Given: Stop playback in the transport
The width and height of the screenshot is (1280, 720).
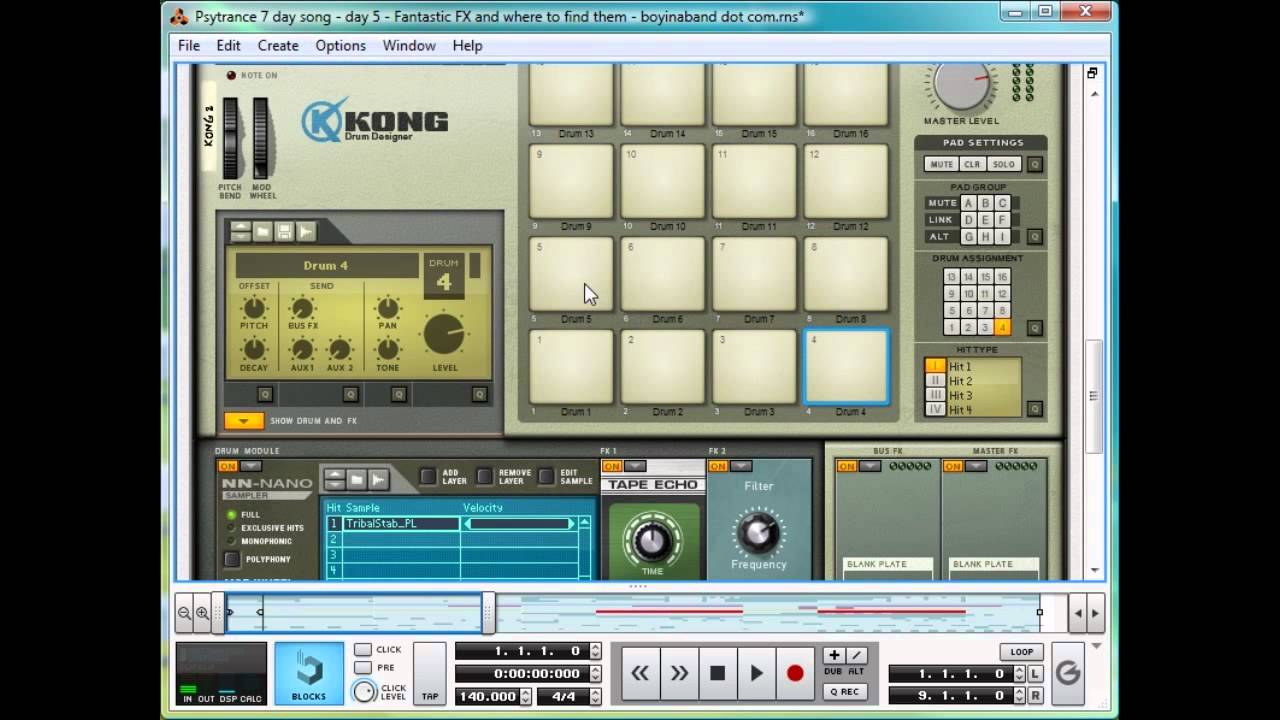Looking at the screenshot, I should point(717,673).
